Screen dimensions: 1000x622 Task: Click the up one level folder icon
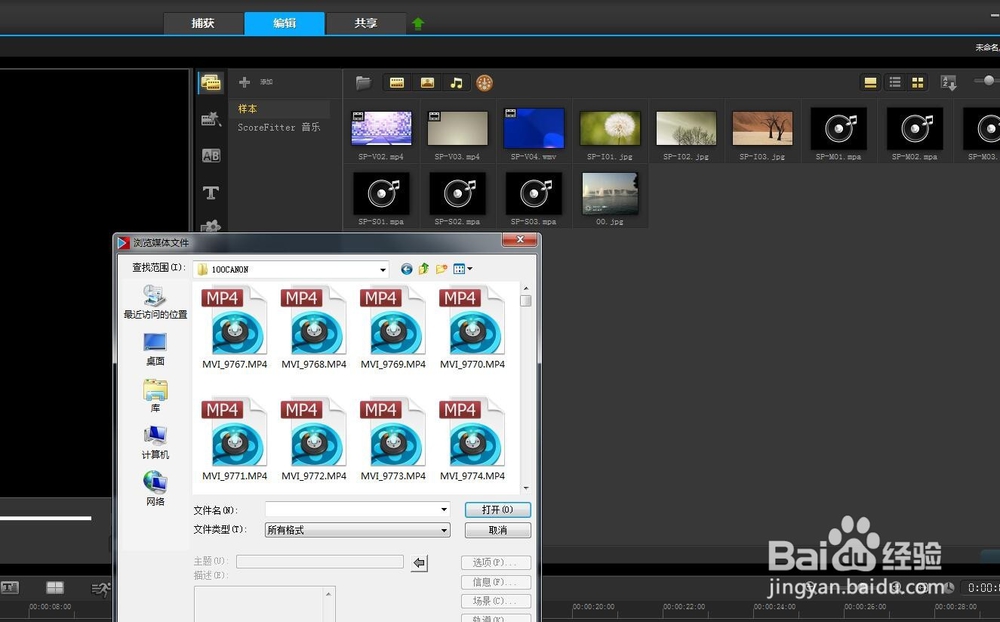423,269
